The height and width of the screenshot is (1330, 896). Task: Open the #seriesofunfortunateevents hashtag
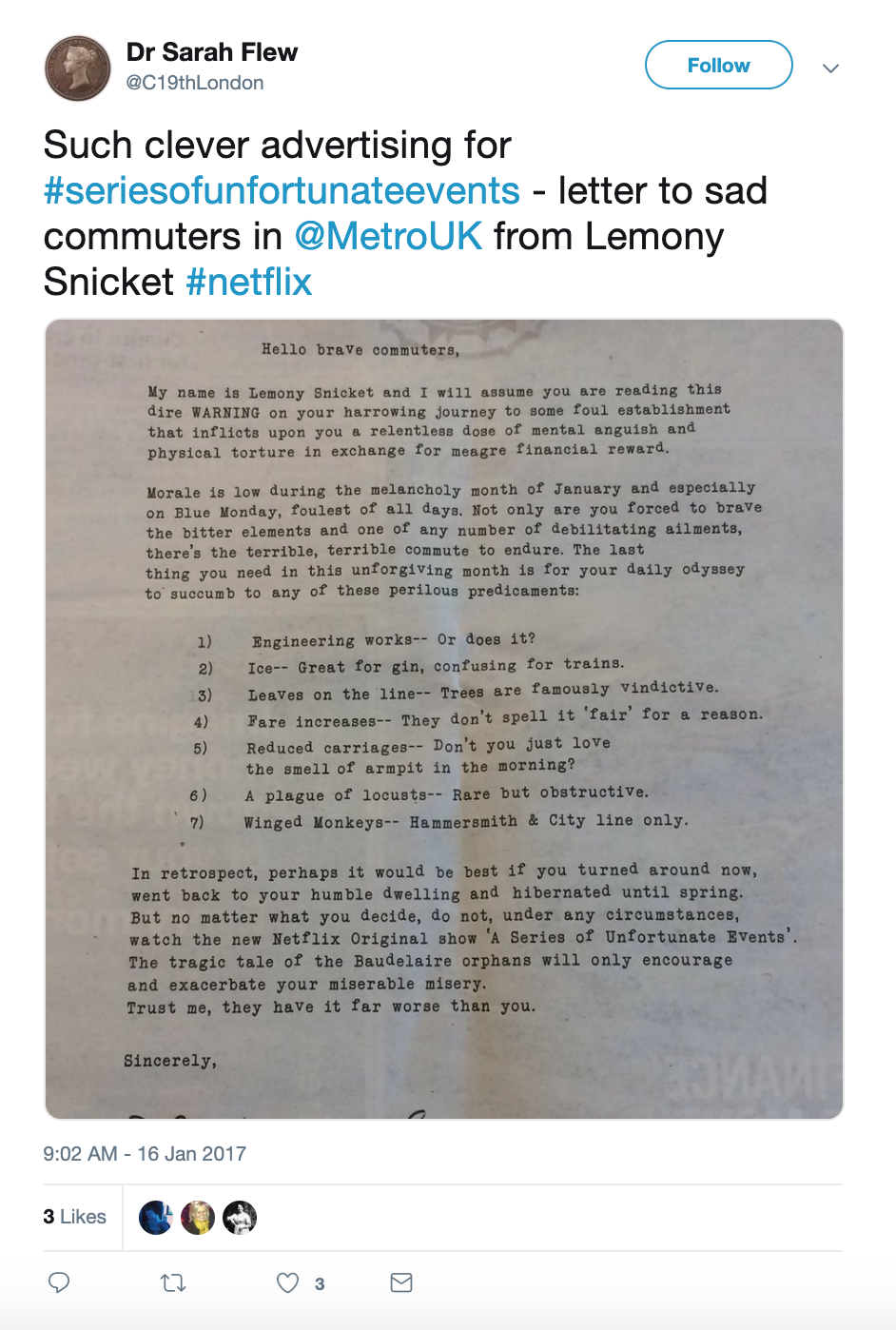[x=282, y=191]
